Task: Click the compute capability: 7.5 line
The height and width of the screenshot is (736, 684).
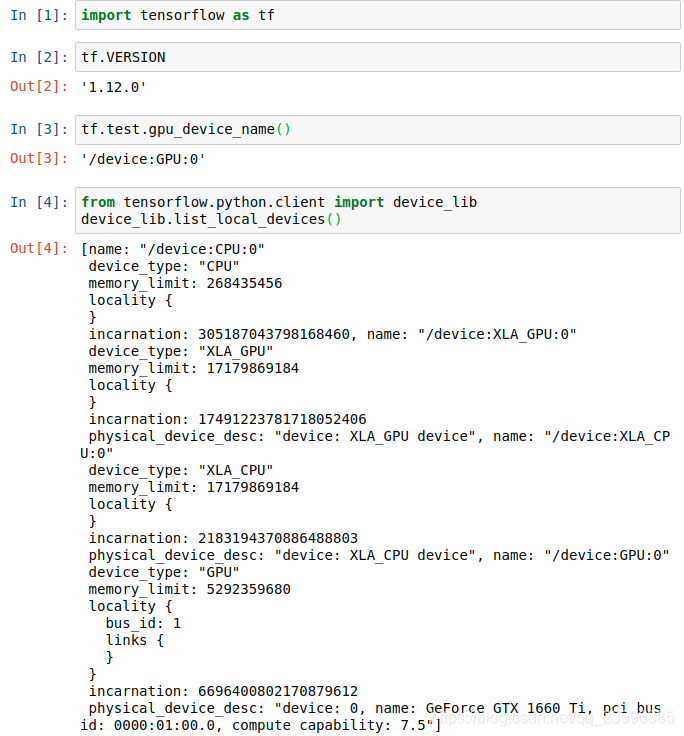Action: click(261, 725)
